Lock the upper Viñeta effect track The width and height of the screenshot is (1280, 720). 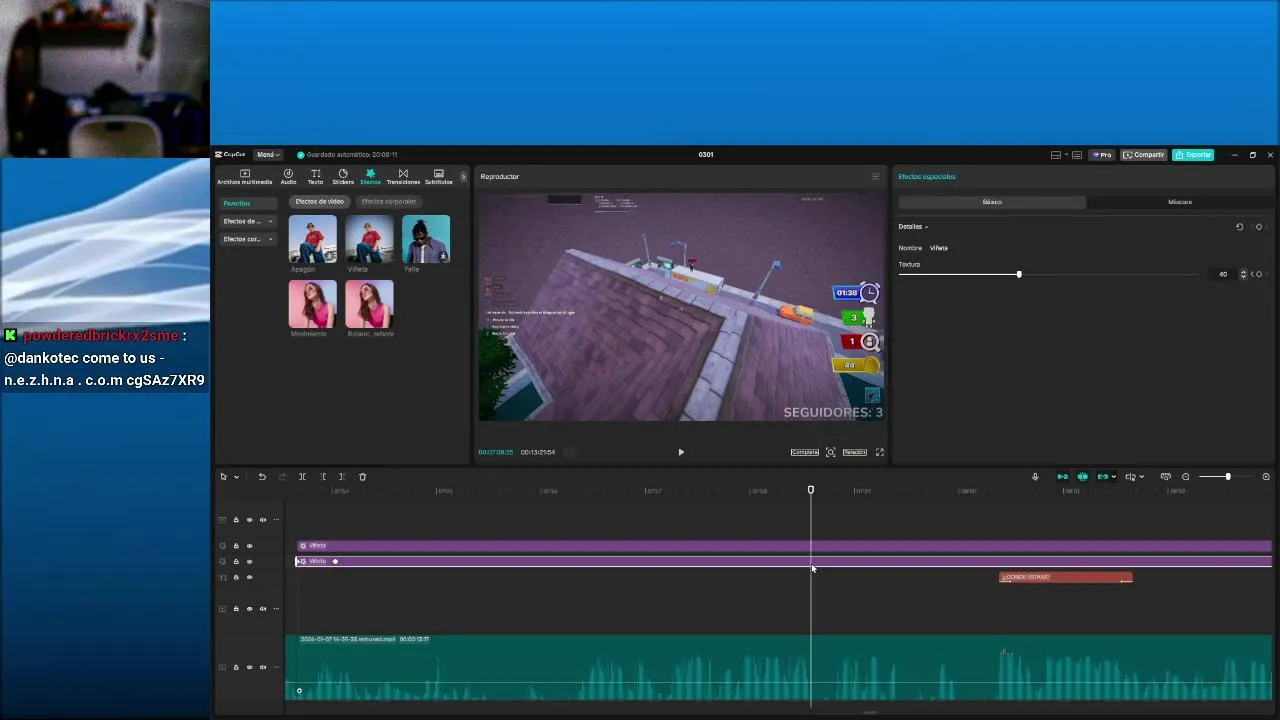(x=236, y=546)
